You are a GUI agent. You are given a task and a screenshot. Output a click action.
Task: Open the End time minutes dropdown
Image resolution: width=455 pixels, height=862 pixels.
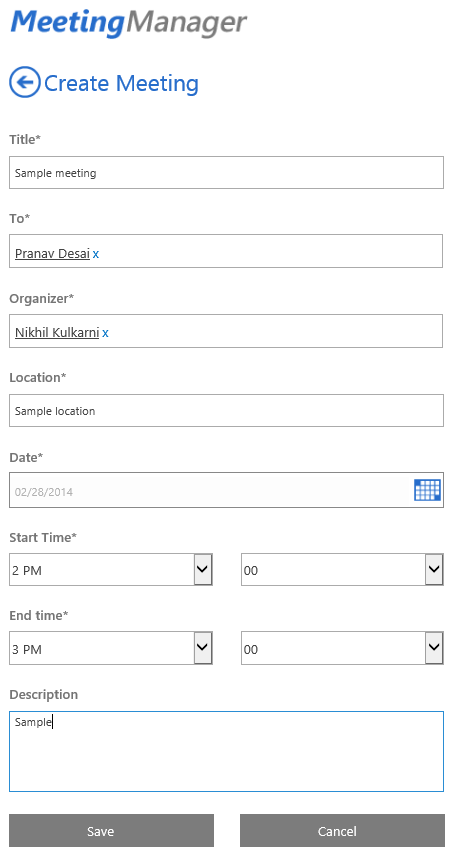click(342, 648)
